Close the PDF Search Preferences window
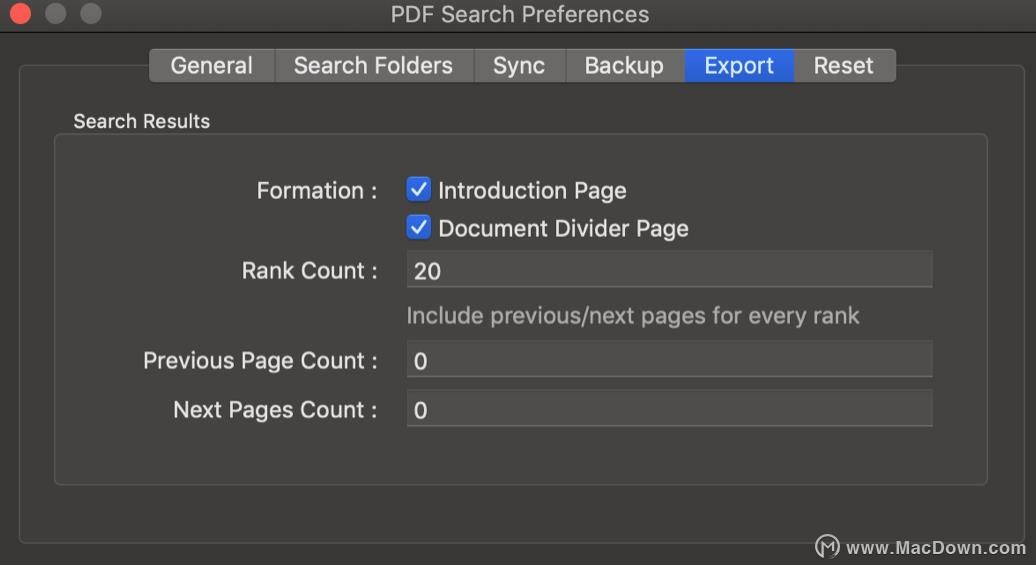Viewport: 1036px width, 565px height. point(20,13)
